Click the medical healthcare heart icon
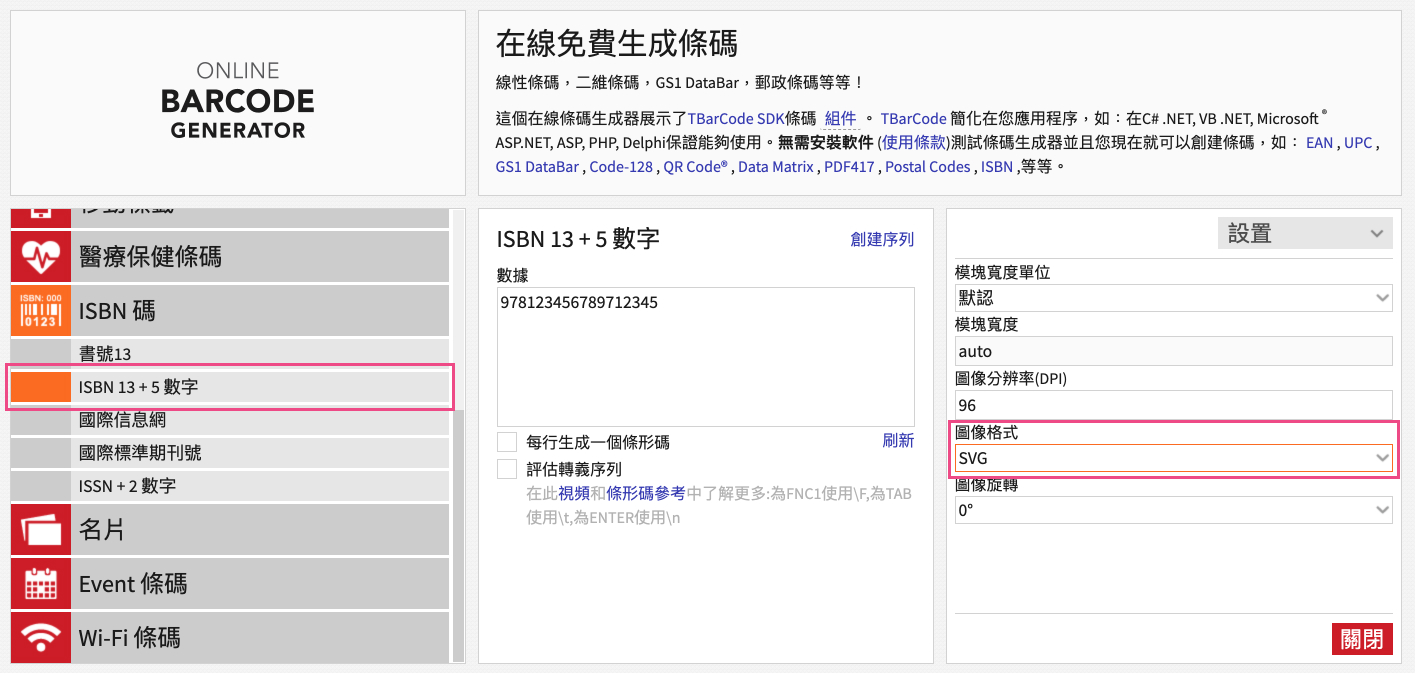Viewport: 1415px width, 676px height. 41,257
